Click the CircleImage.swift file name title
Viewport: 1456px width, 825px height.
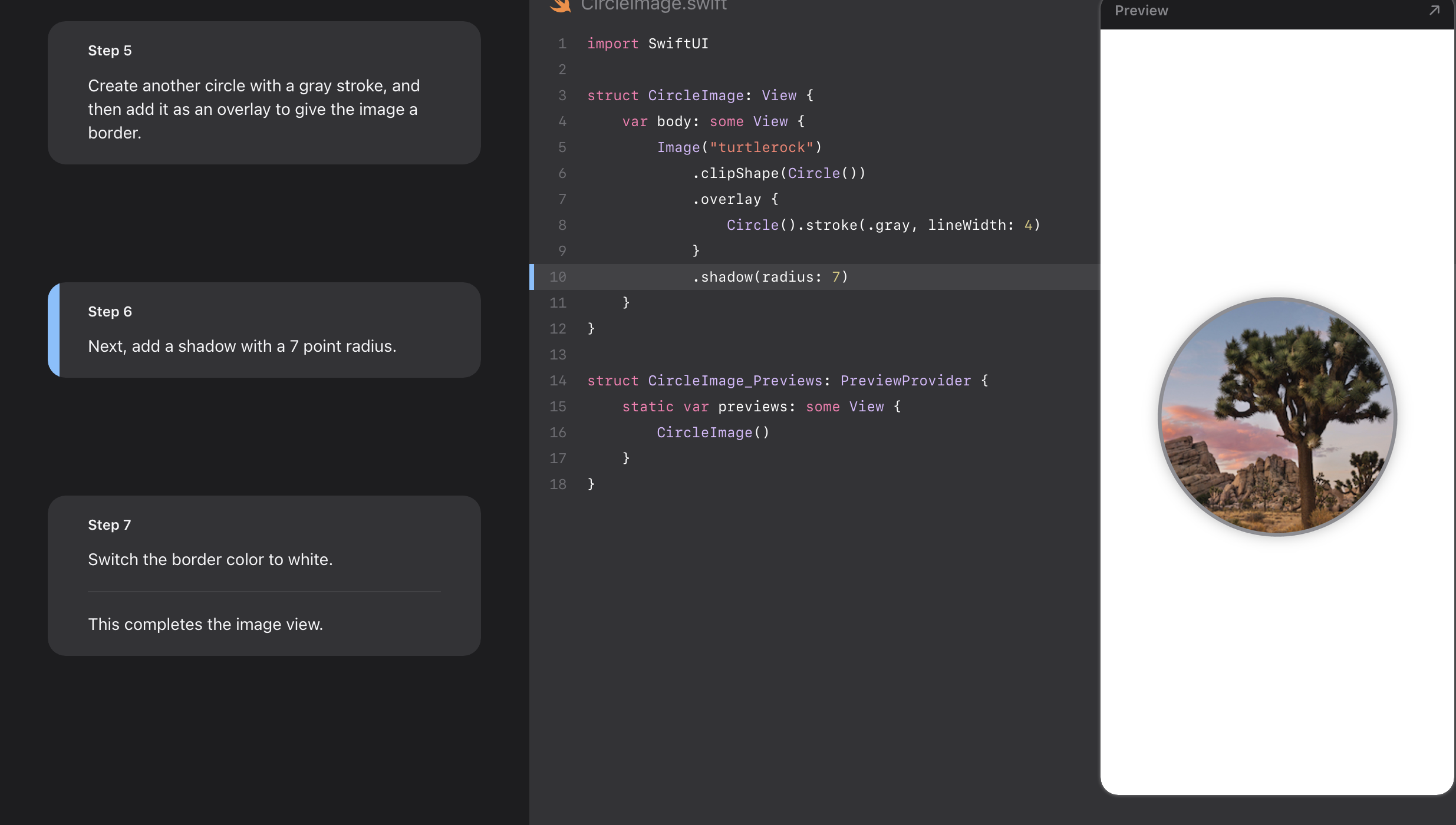click(653, 6)
